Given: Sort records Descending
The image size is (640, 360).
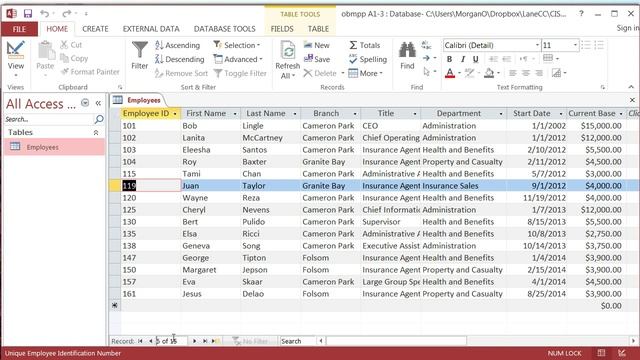Looking at the screenshot, I should (x=180, y=59).
